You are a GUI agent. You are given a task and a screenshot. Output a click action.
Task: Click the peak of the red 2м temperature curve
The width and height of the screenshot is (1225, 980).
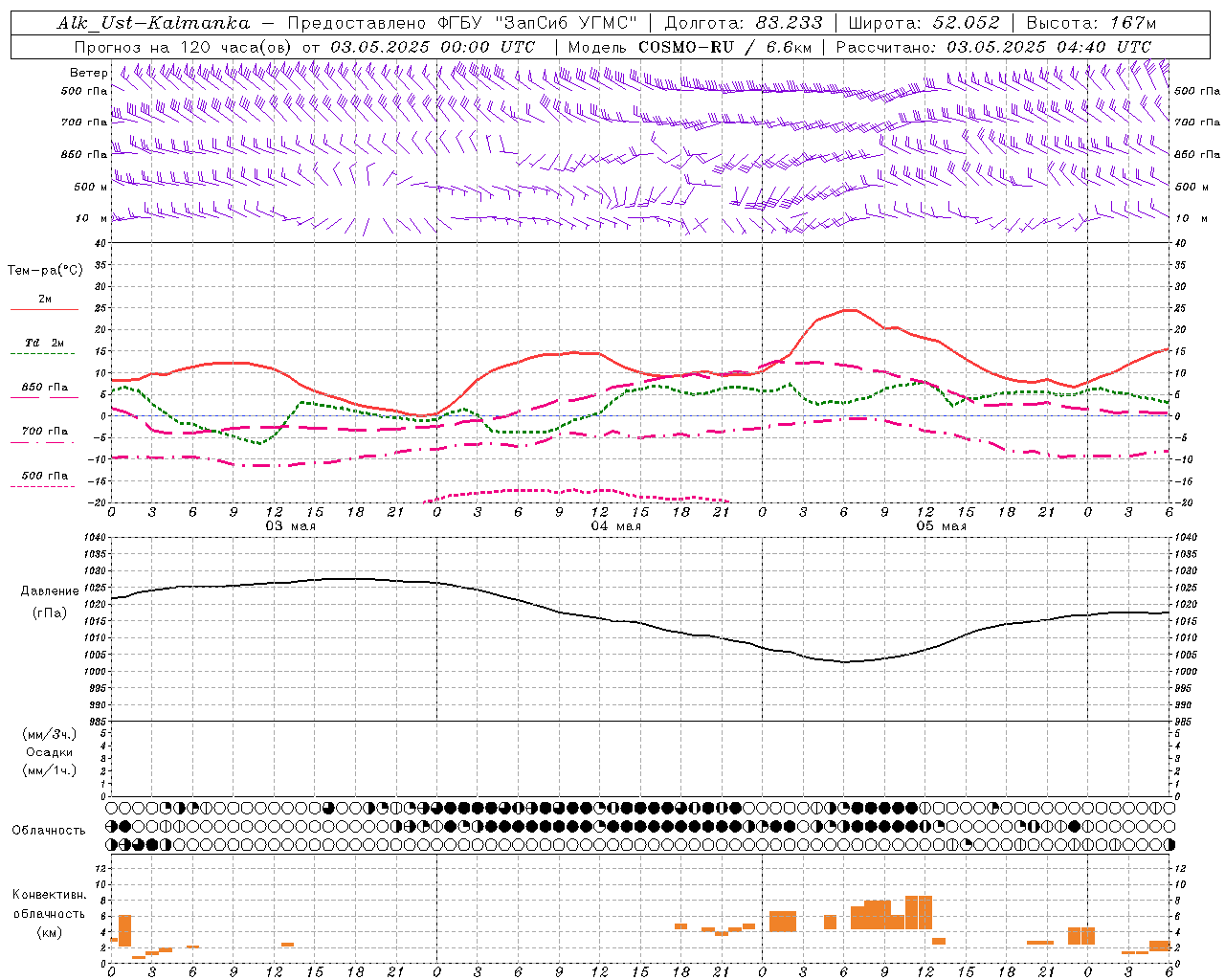(850, 310)
